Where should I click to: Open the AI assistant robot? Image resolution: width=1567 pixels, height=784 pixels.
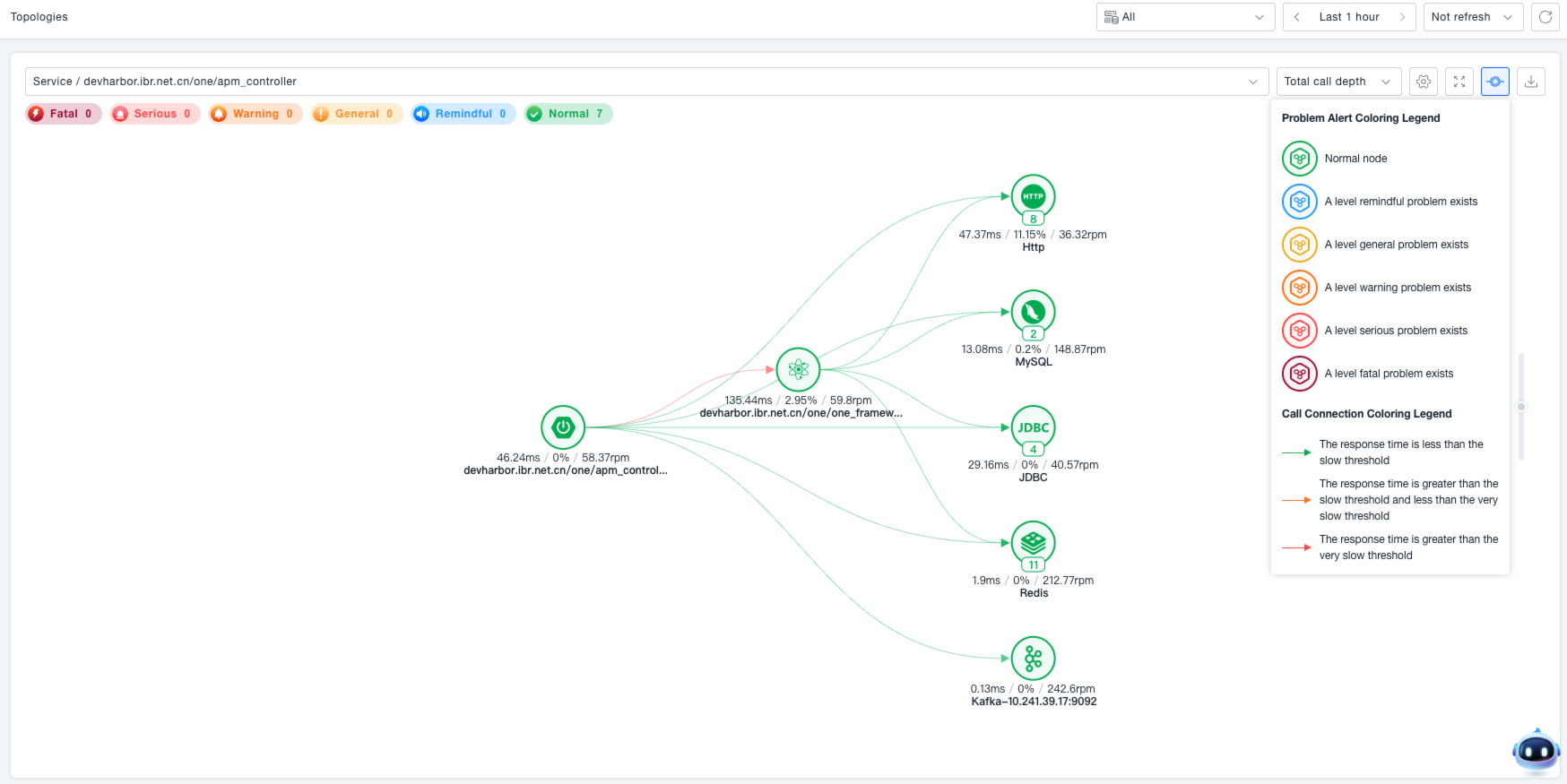1536,751
